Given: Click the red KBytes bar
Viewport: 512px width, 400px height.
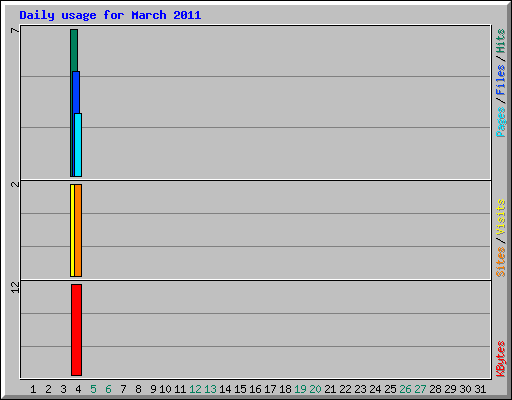Looking at the screenshot, I should pos(76,330).
